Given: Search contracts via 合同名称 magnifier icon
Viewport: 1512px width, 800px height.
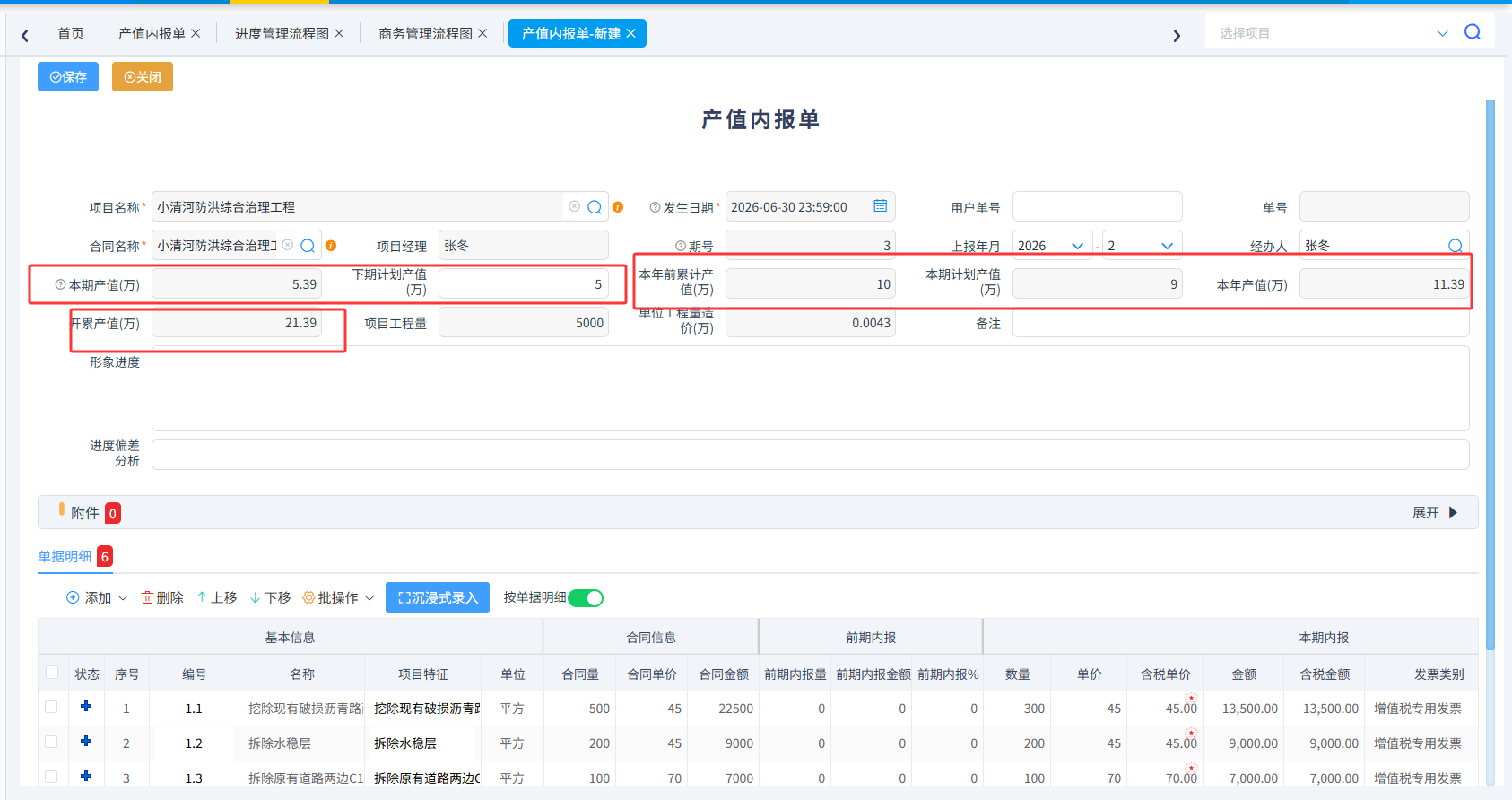Looking at the screenshot, I should (308, 246).
